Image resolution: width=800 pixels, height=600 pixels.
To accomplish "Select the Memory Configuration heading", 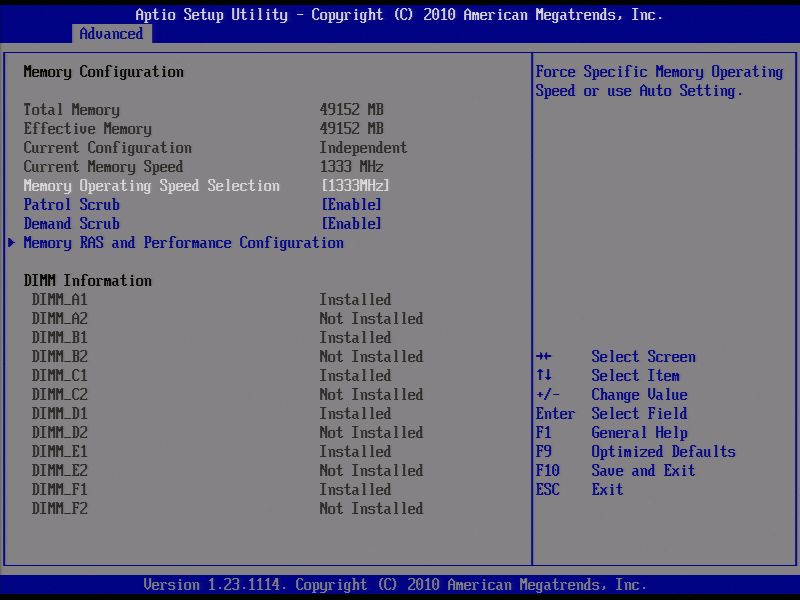I will pos(107,71).
